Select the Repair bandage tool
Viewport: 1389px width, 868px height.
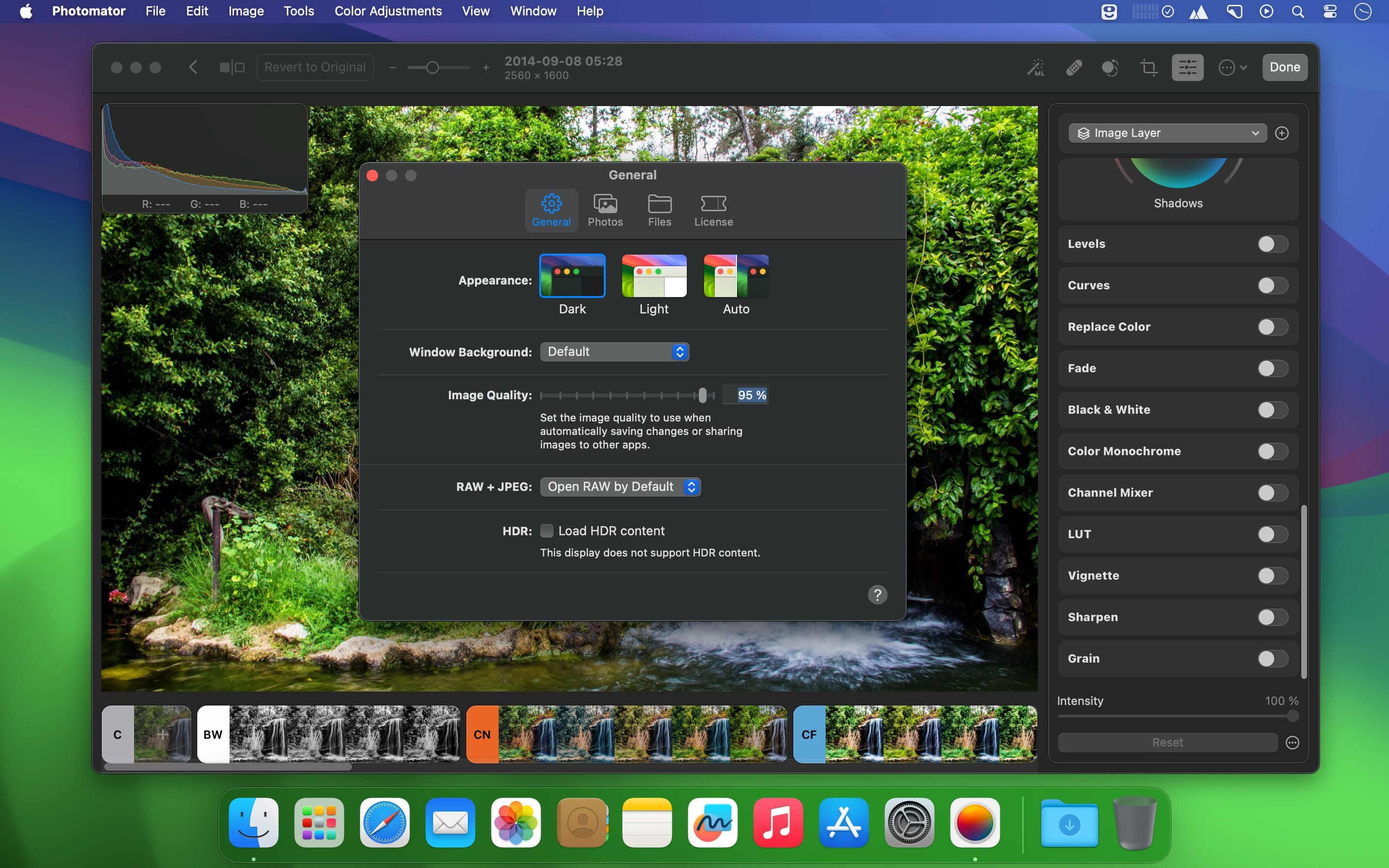(1074, 68)
